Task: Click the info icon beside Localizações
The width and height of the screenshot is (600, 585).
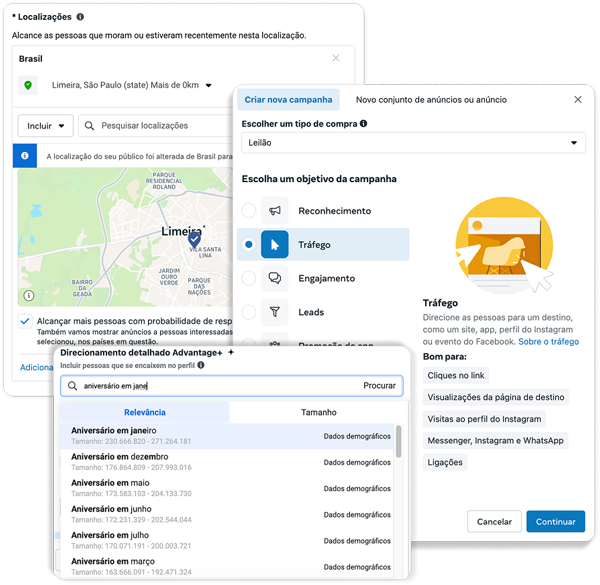Action: pos(80,17)
